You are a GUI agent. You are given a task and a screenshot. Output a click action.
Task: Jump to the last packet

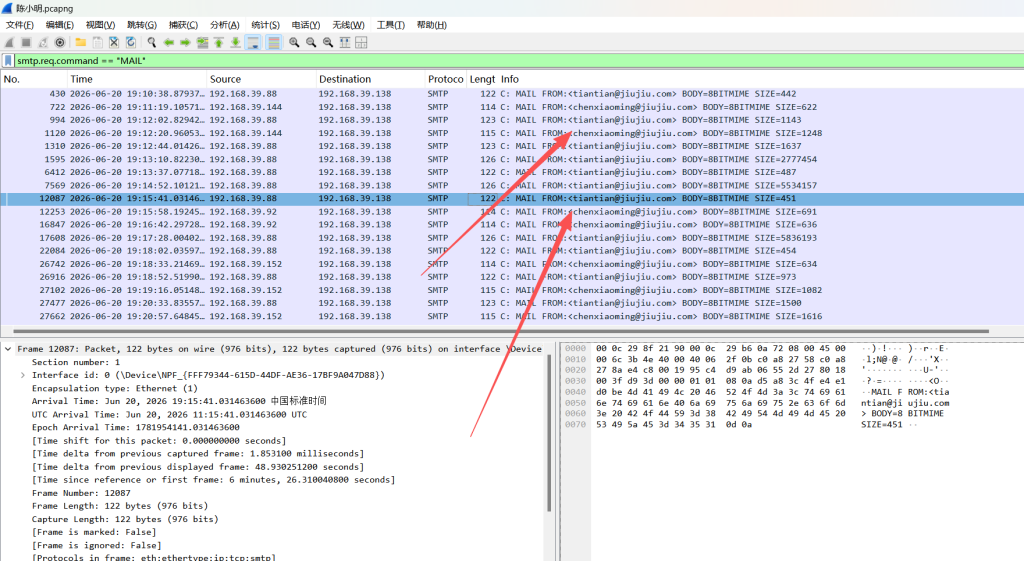tap(236, 42)
